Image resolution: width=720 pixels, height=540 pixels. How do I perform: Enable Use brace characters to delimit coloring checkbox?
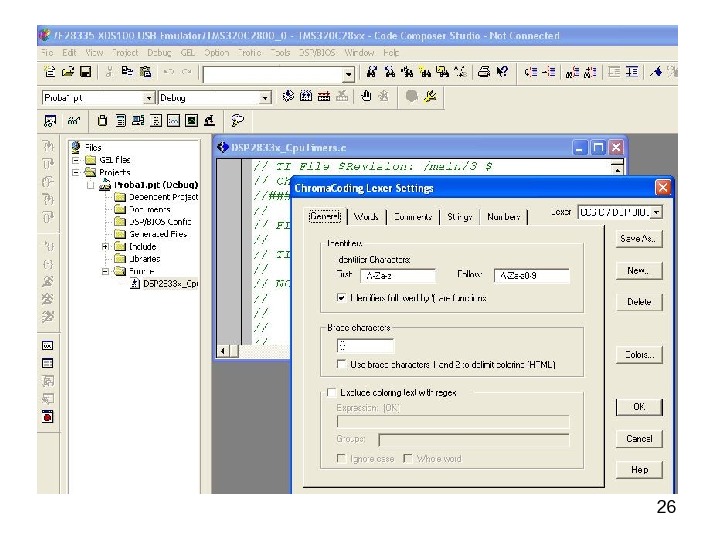[341, 364]
